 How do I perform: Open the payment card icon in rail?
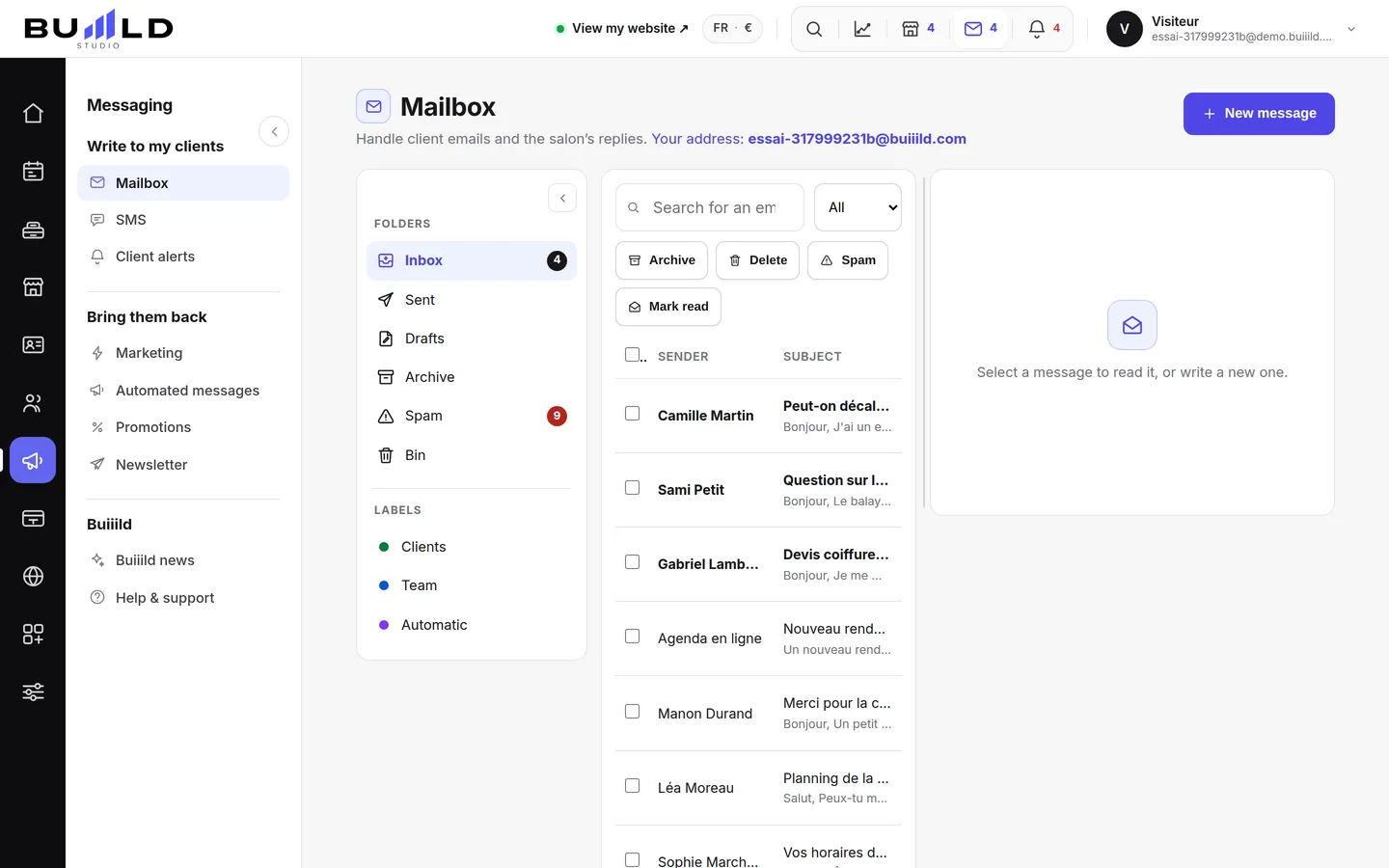33,518
